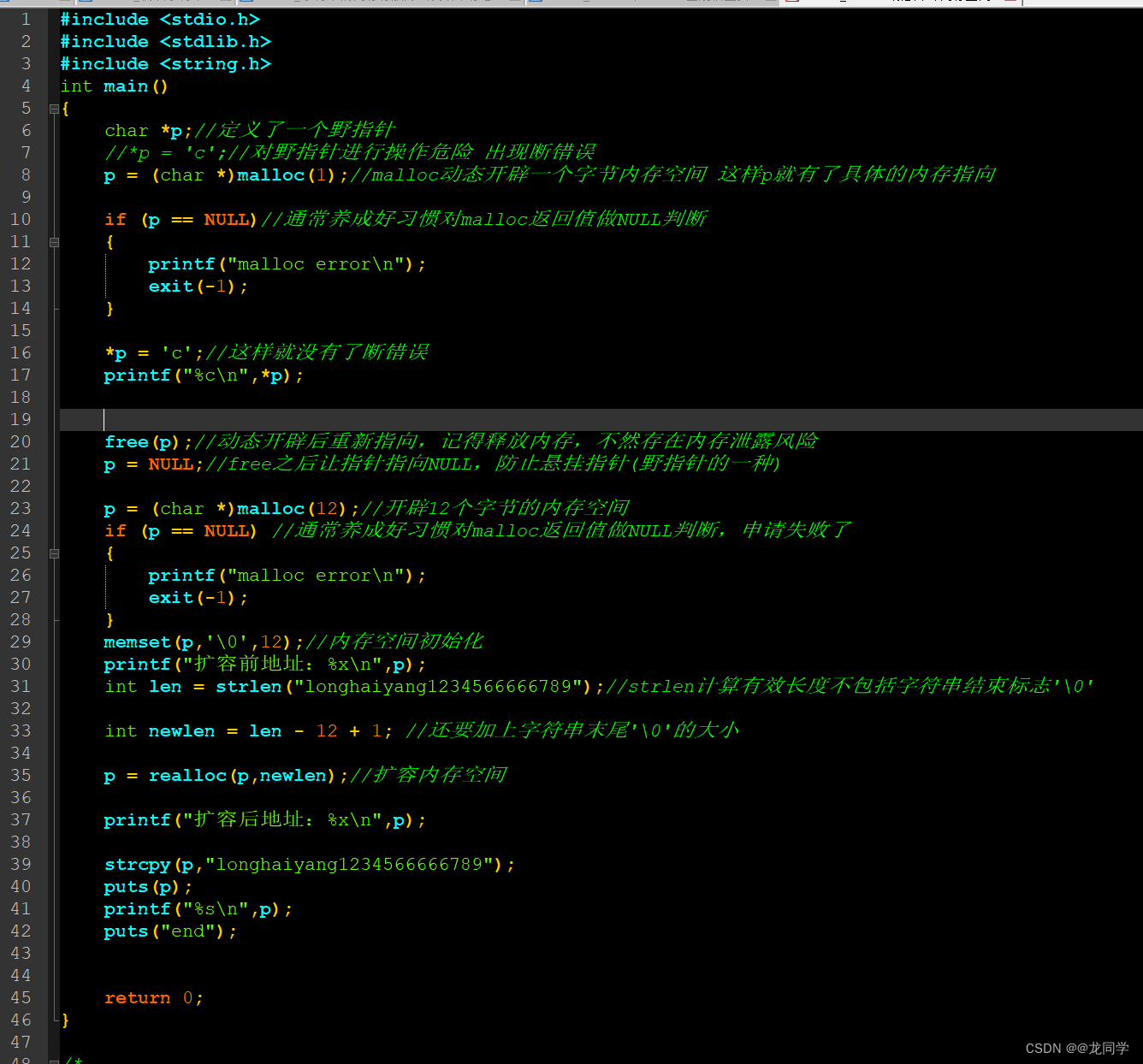1143x1064 pixels.
Task: Click the commented-out '//*p = 'c';' on line 7
Action: (x=166, y=152)
